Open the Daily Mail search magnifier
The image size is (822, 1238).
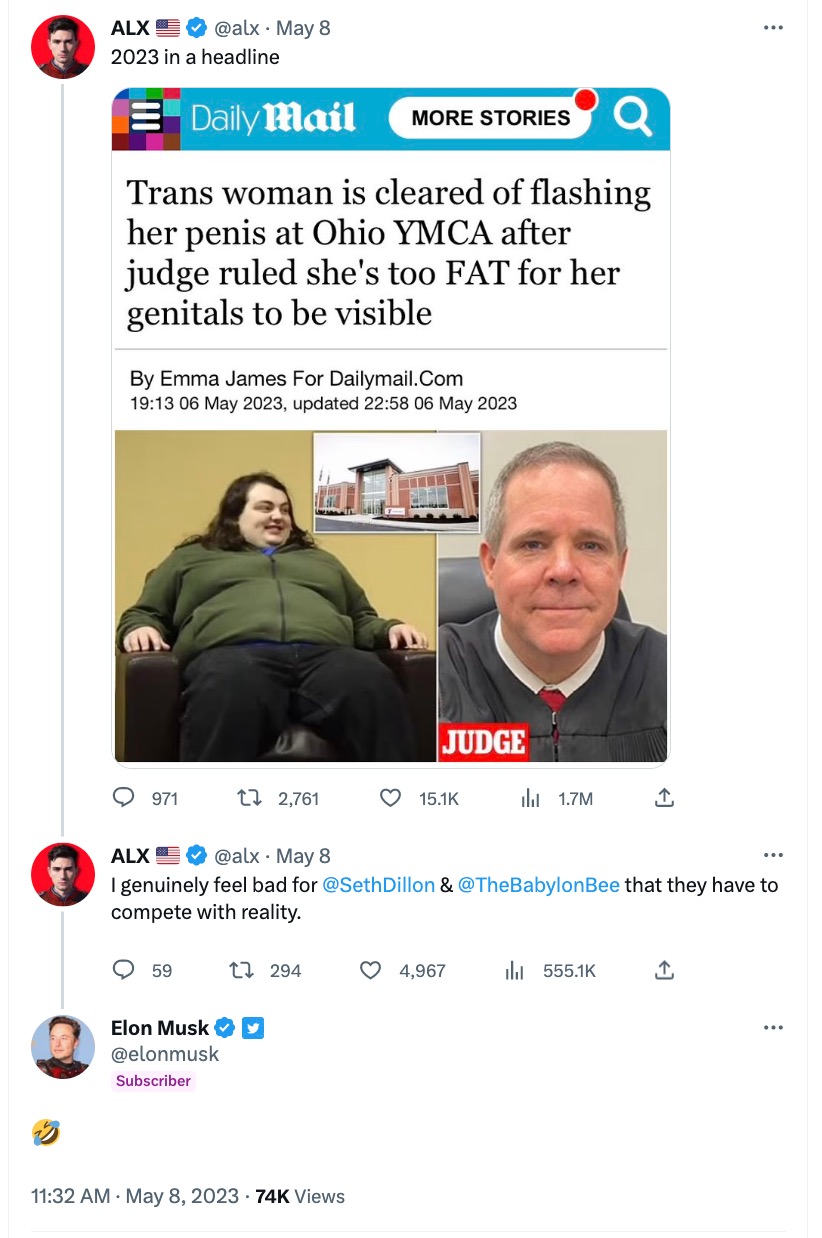pos(630,117)
